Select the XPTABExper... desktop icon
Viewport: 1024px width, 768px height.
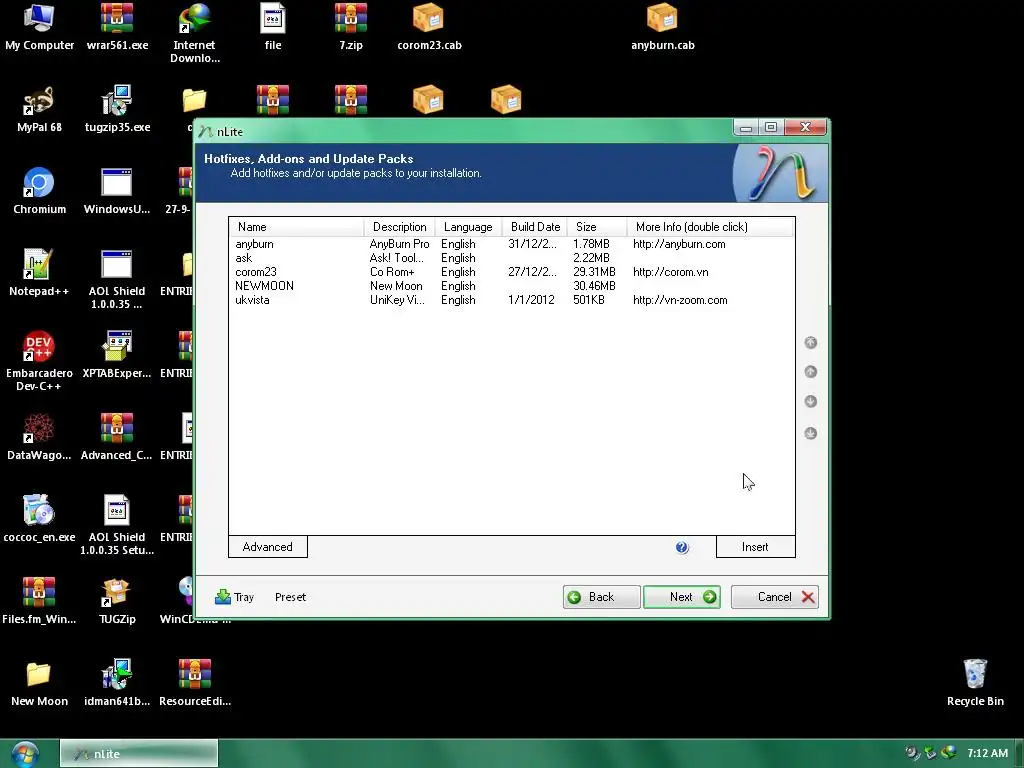coord(117,355)
